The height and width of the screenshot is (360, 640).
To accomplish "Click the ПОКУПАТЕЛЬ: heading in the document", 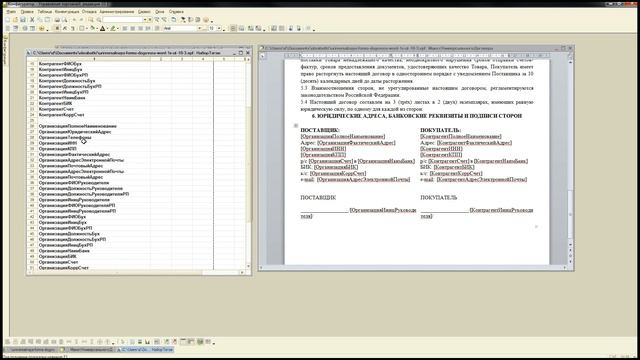I will pos(440,131).
